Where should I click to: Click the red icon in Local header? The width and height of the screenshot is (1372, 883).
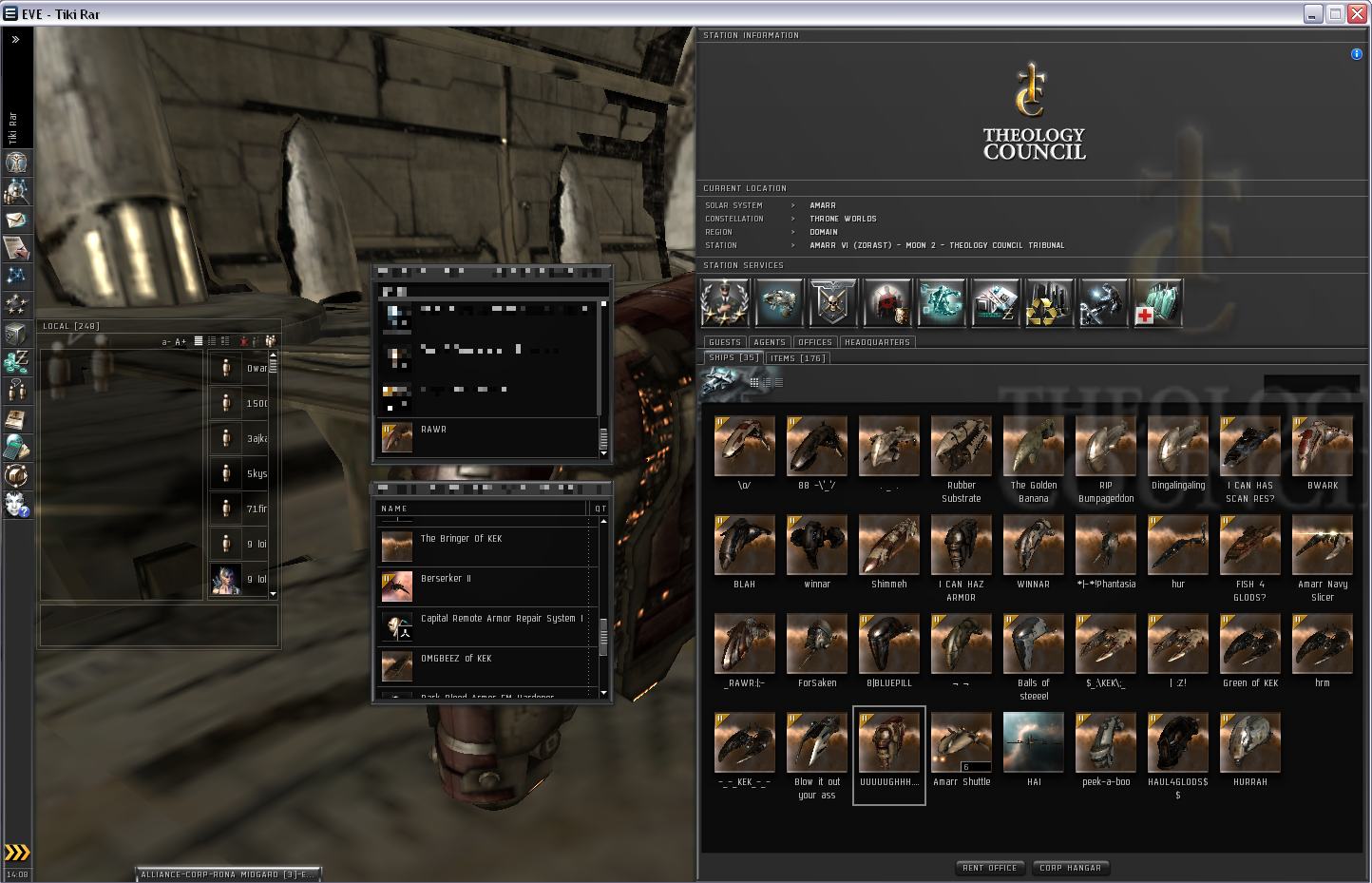coord(244,341)
